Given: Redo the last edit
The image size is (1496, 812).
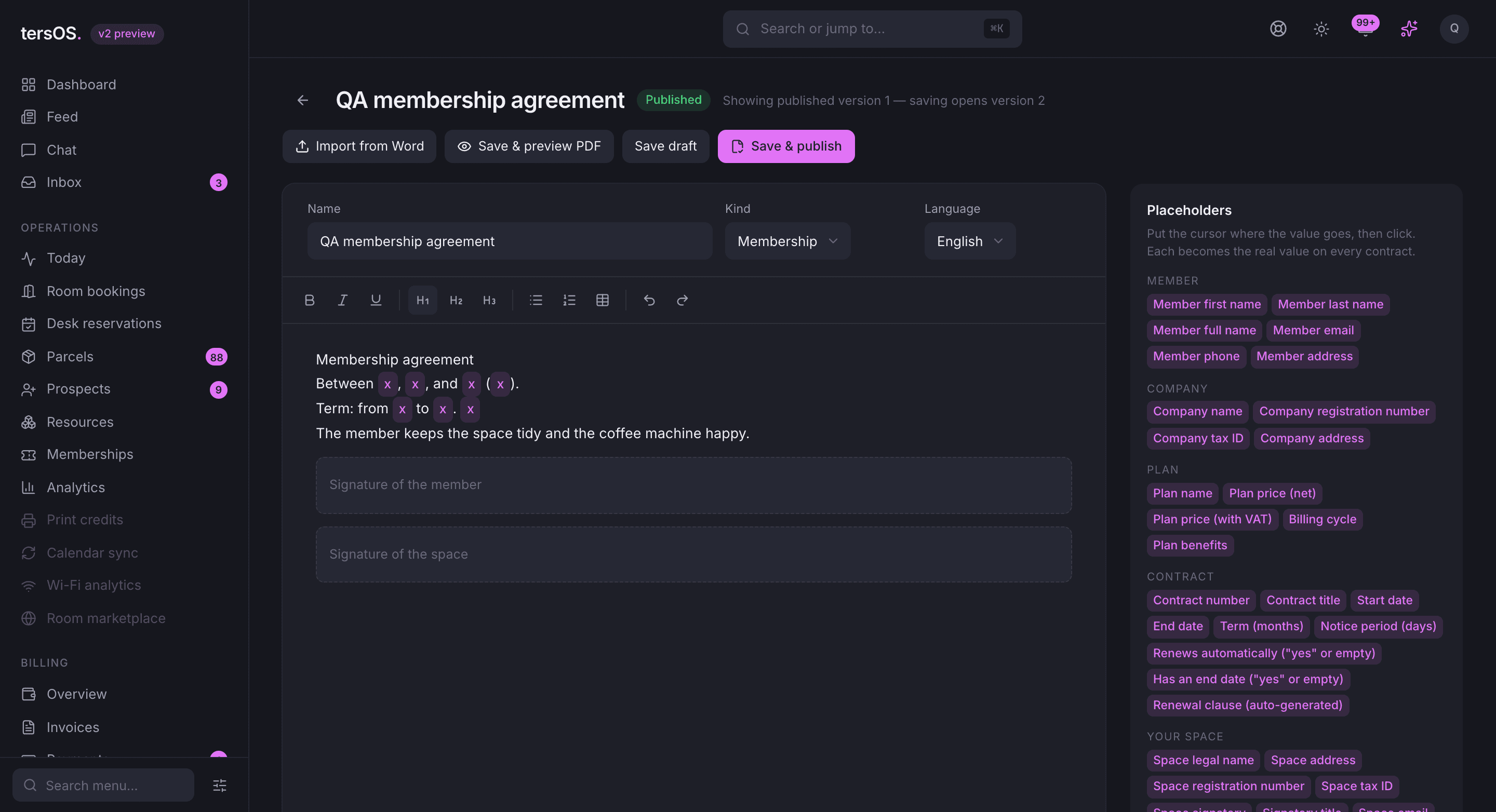Looking at the screenshot, I should [683, 300].
